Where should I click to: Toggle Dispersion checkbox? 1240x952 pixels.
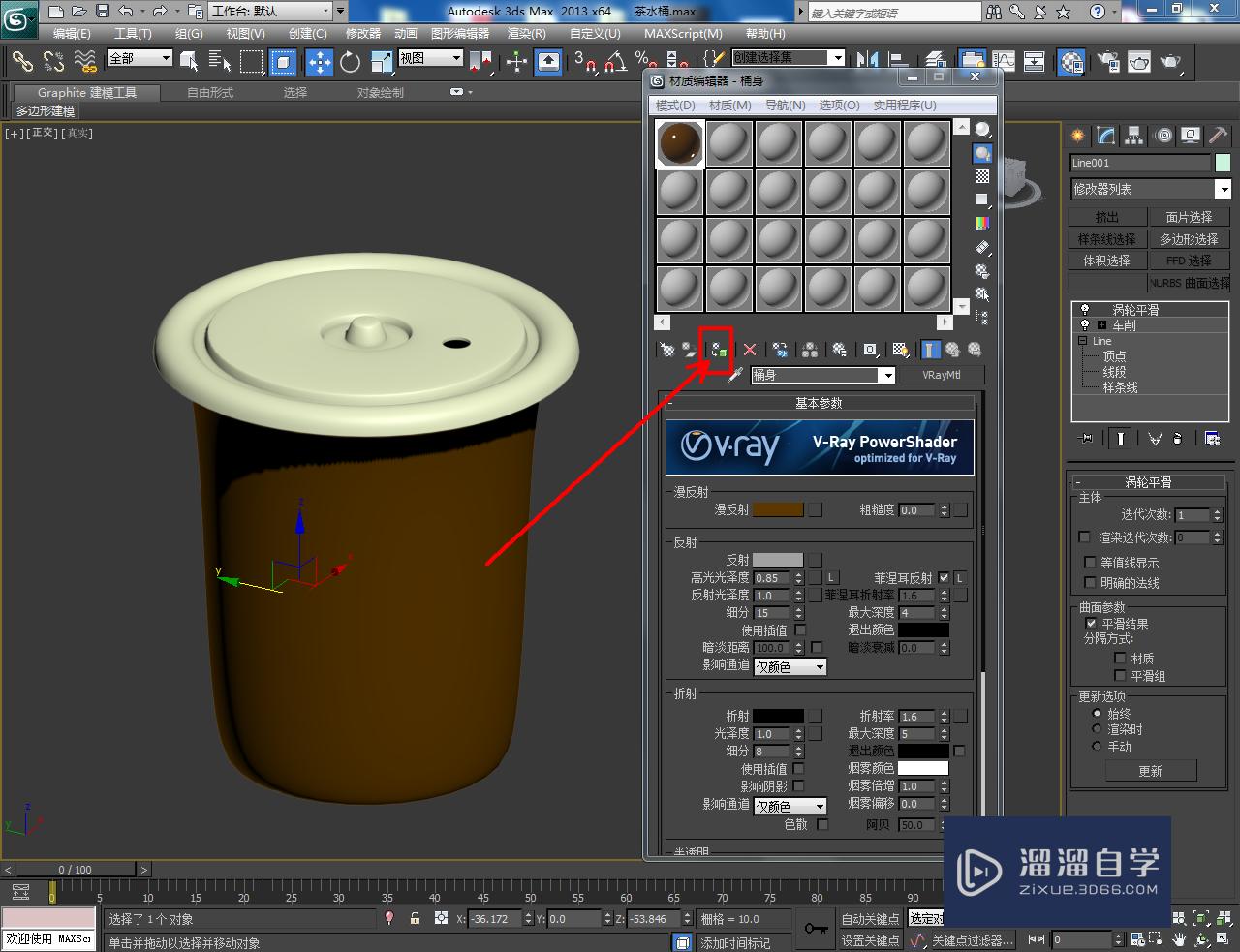[822, 824]
